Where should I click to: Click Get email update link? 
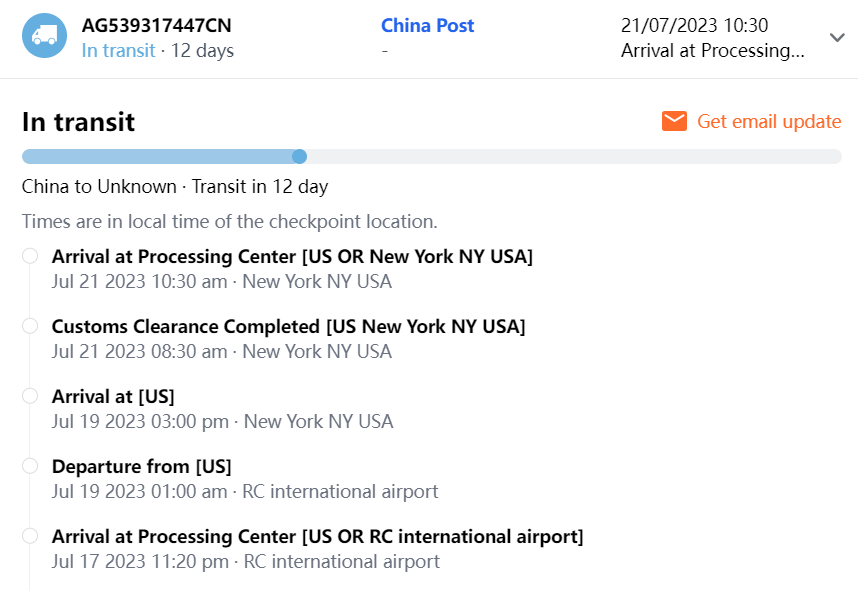point(768,121)
